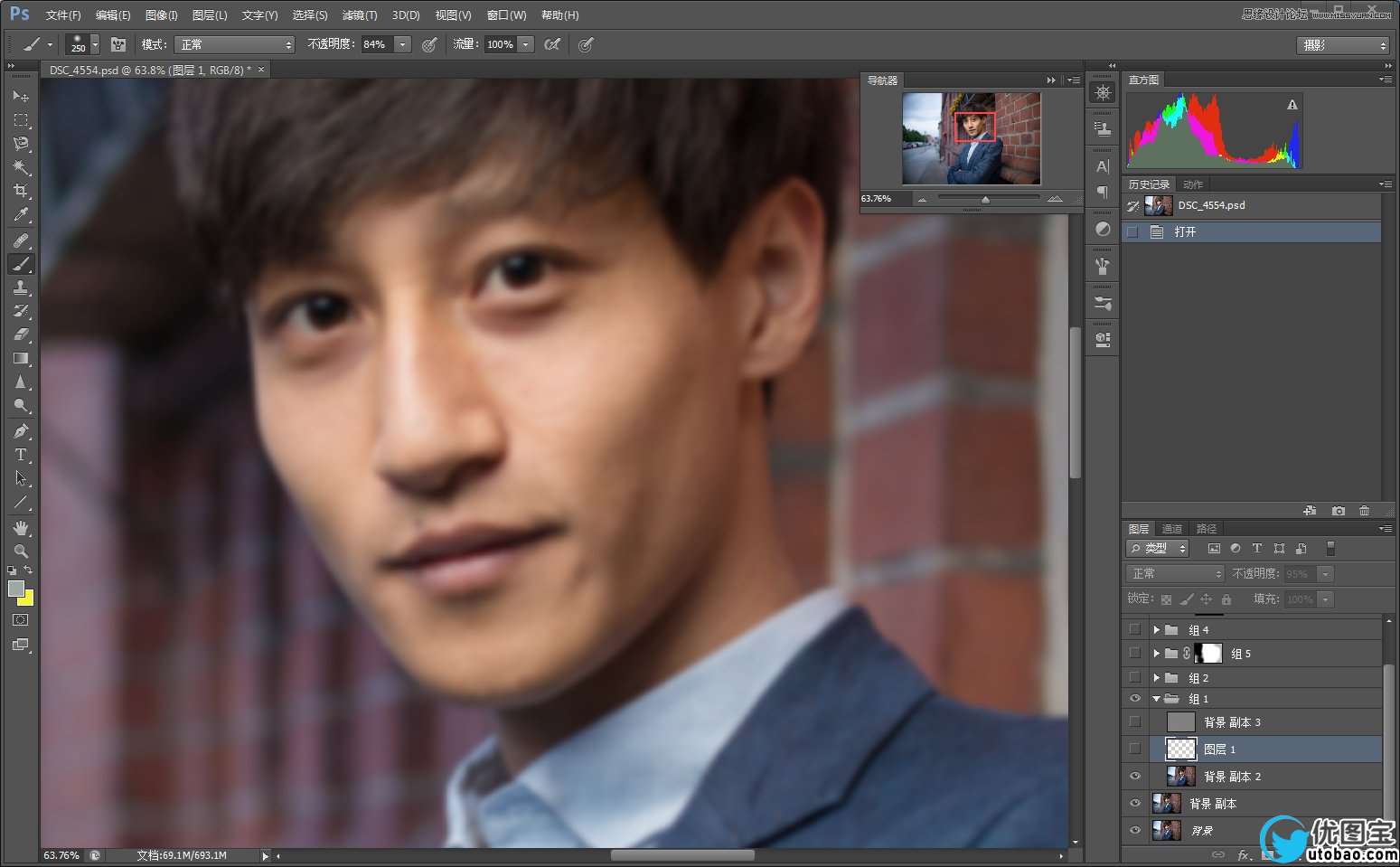Screen dimensions: 1400x867
Task: Show the 组 4 group
Action: 1135,629
